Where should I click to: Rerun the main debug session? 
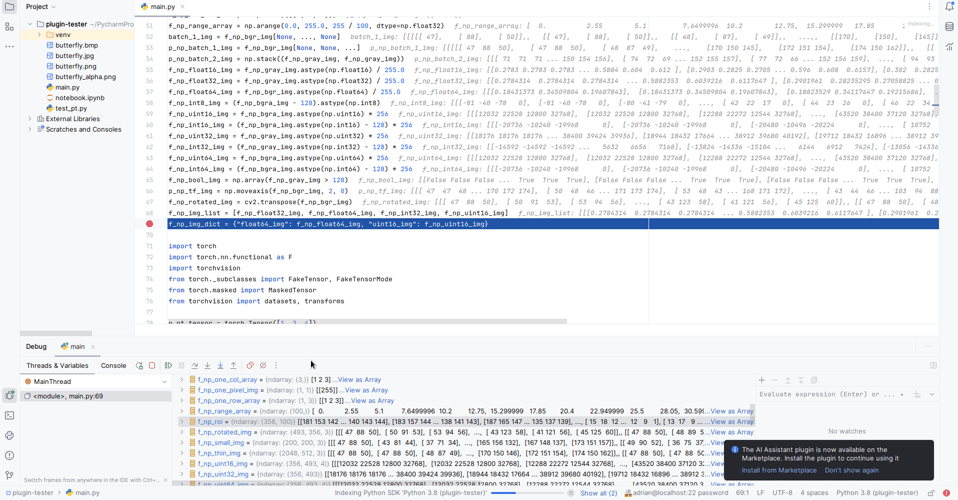[x=139, y=366]
